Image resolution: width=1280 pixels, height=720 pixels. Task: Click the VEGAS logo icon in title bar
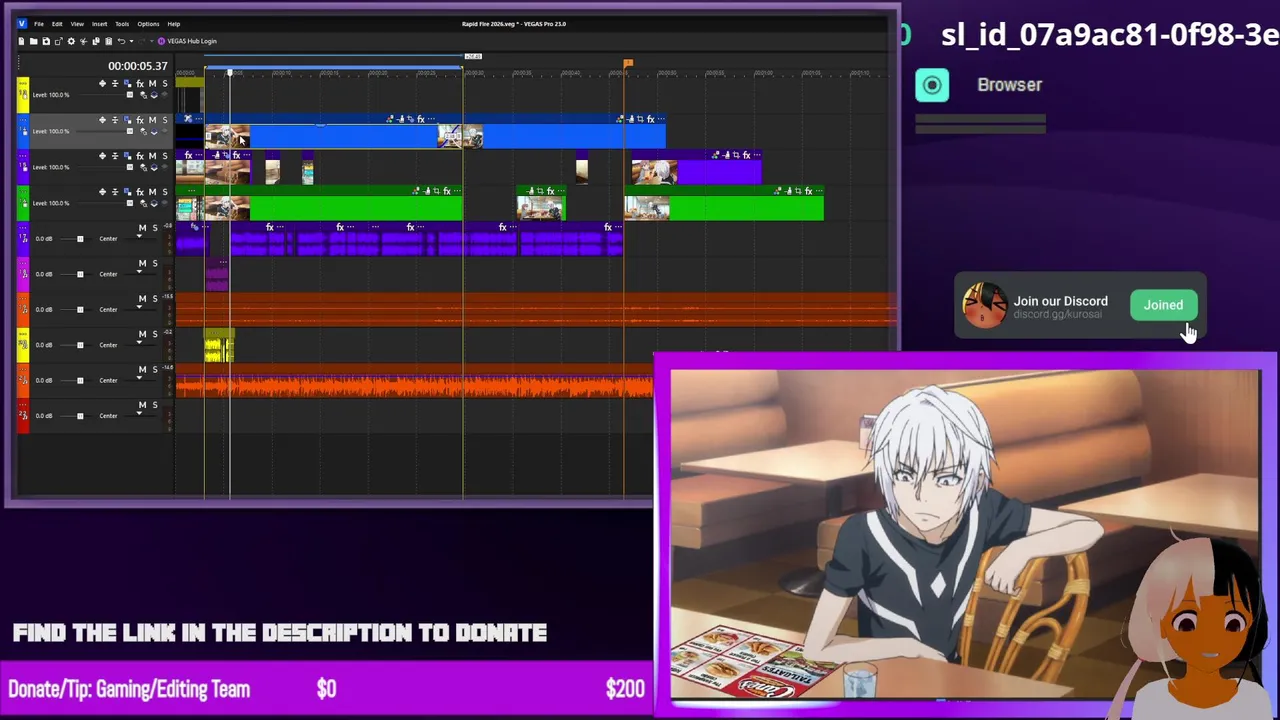(22, 23)
